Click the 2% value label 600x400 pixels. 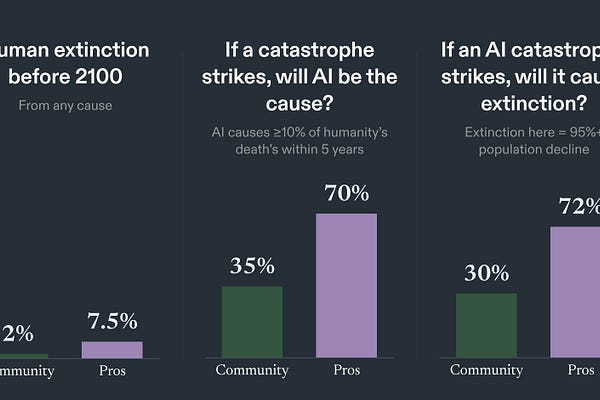(x=18, y=334)
